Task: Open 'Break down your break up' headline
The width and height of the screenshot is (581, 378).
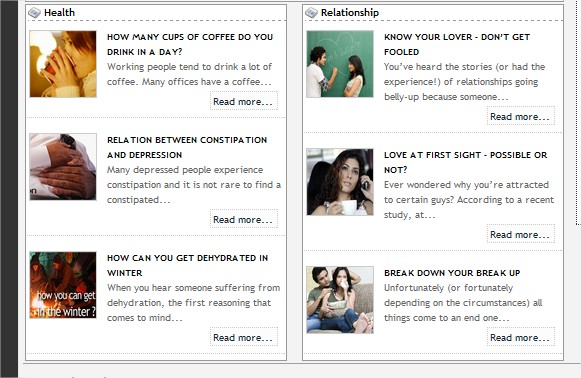Action: click(x=452, y=273)
